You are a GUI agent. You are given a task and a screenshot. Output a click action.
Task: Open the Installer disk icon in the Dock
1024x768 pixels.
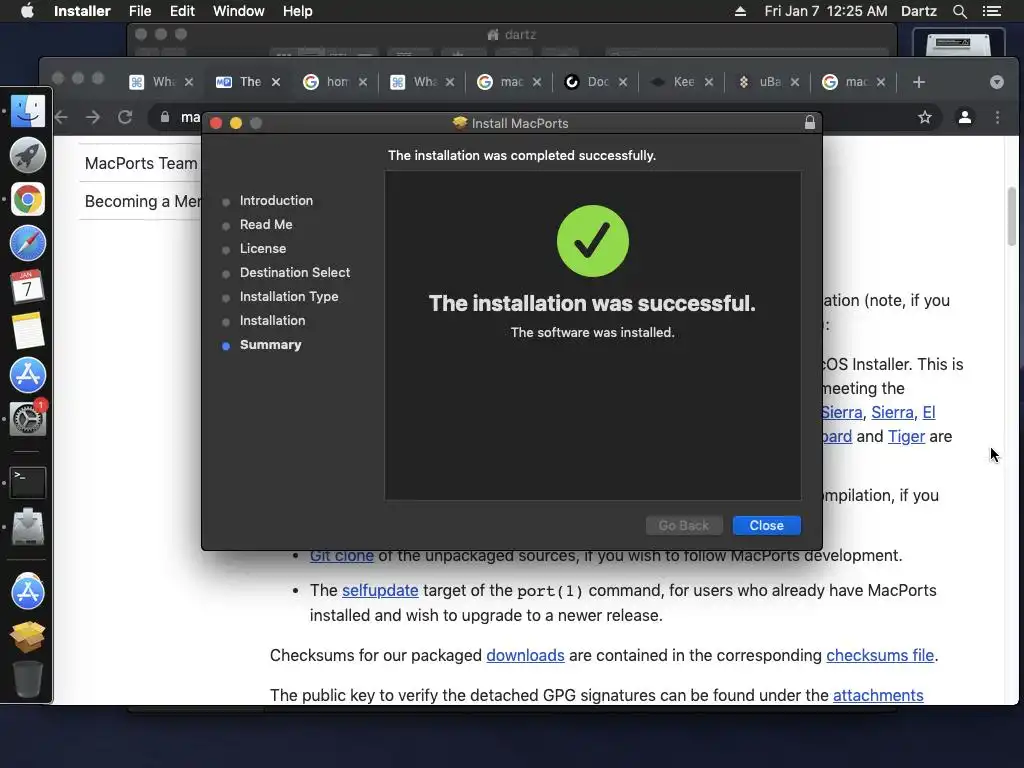point(27,526)
